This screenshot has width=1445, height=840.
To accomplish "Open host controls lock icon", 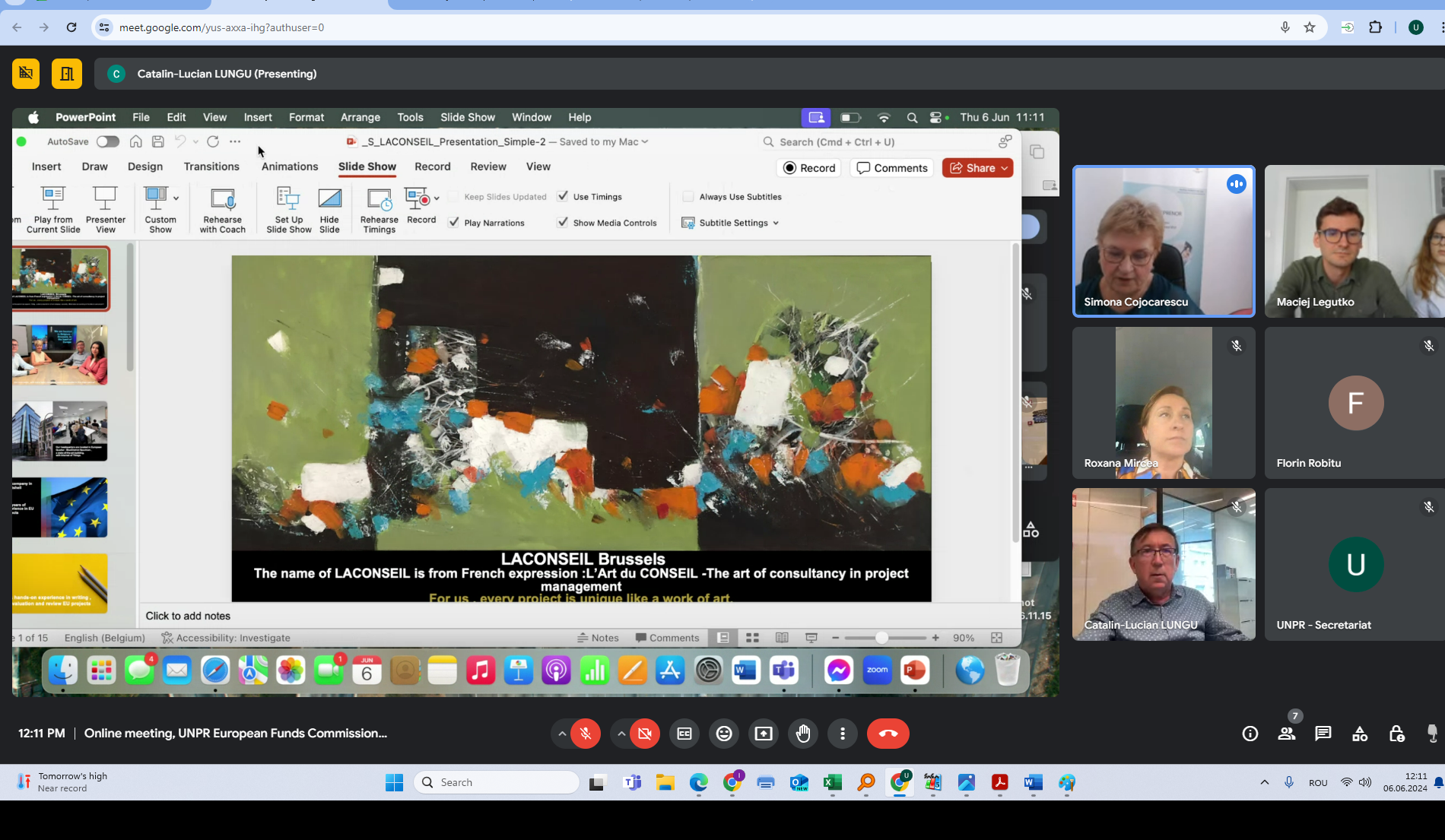I will 1396,734.
